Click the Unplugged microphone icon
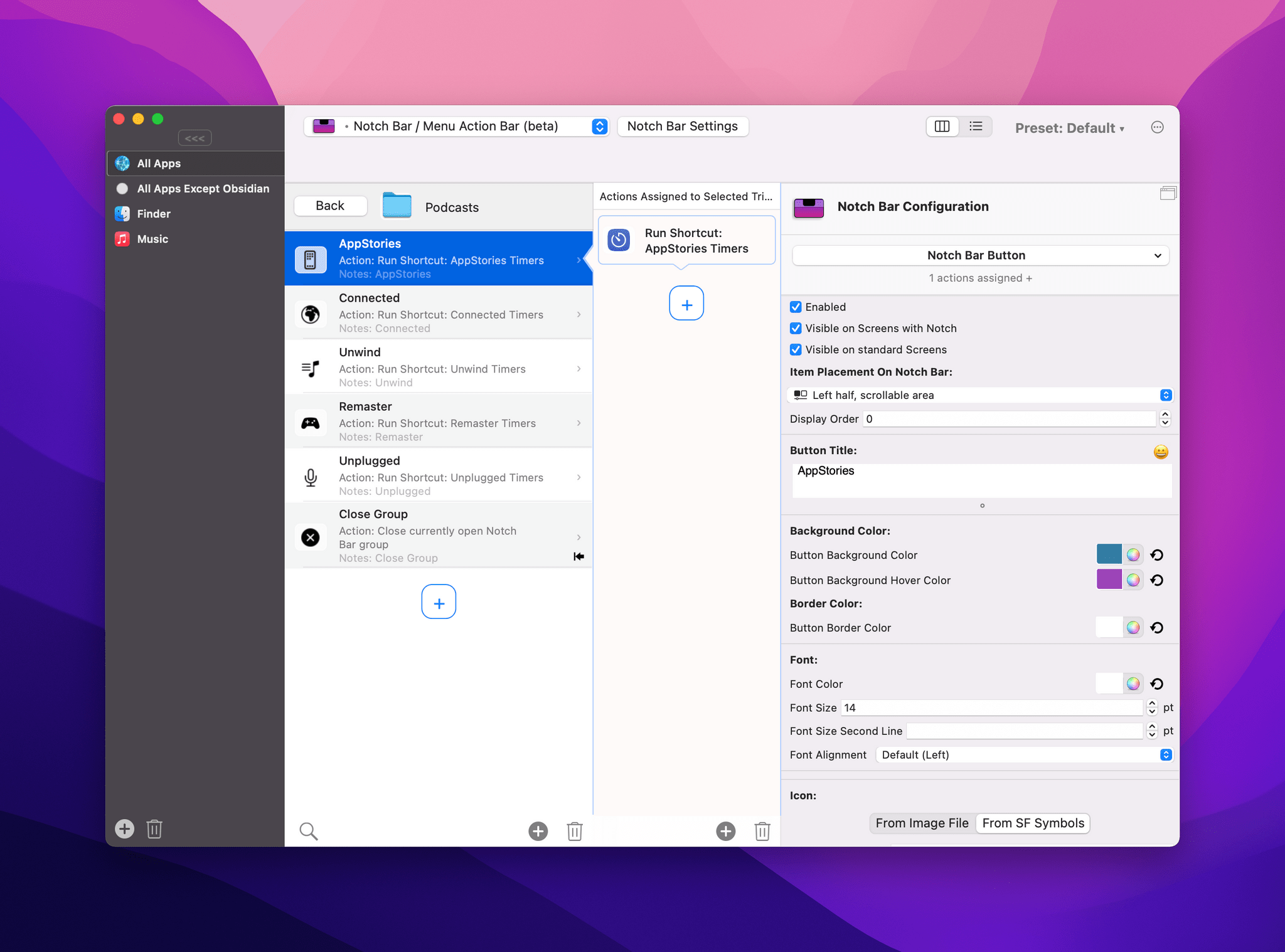Viewport: 1285px width, 952px height. (x=311, y=477)
